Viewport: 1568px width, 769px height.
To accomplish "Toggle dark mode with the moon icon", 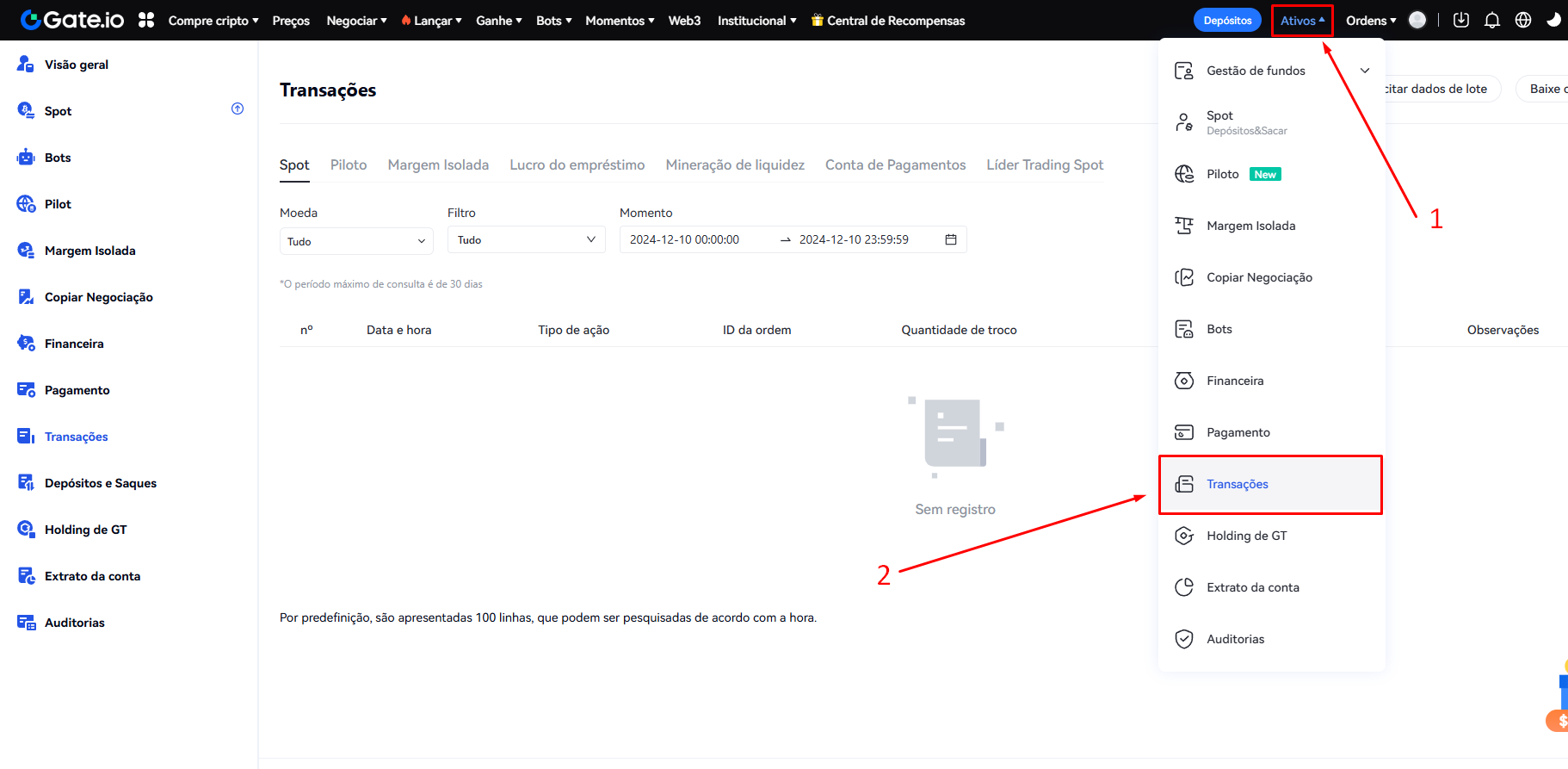I will click(1553, 20).
